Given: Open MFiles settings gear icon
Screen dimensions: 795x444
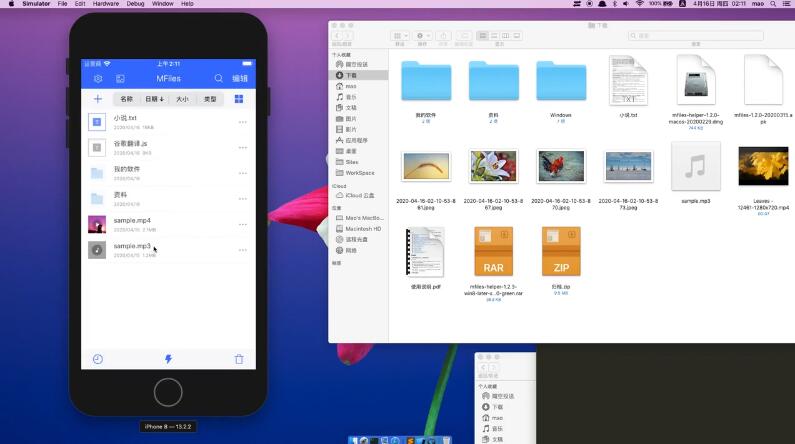Looking at the screenshot, I should [x=98, y=78].
